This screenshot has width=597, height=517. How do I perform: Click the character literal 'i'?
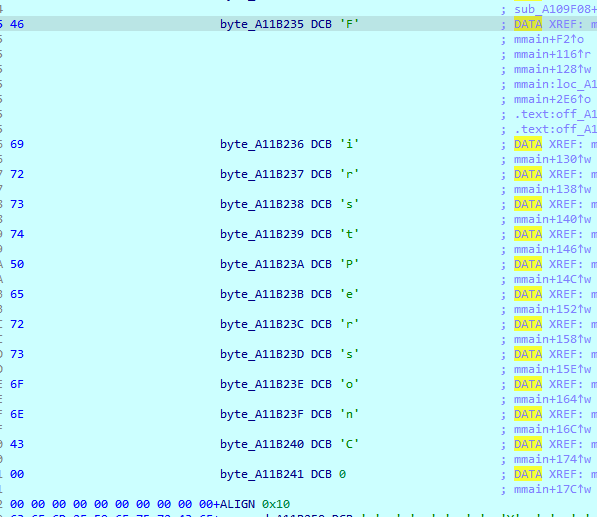[x=349, y=144]
